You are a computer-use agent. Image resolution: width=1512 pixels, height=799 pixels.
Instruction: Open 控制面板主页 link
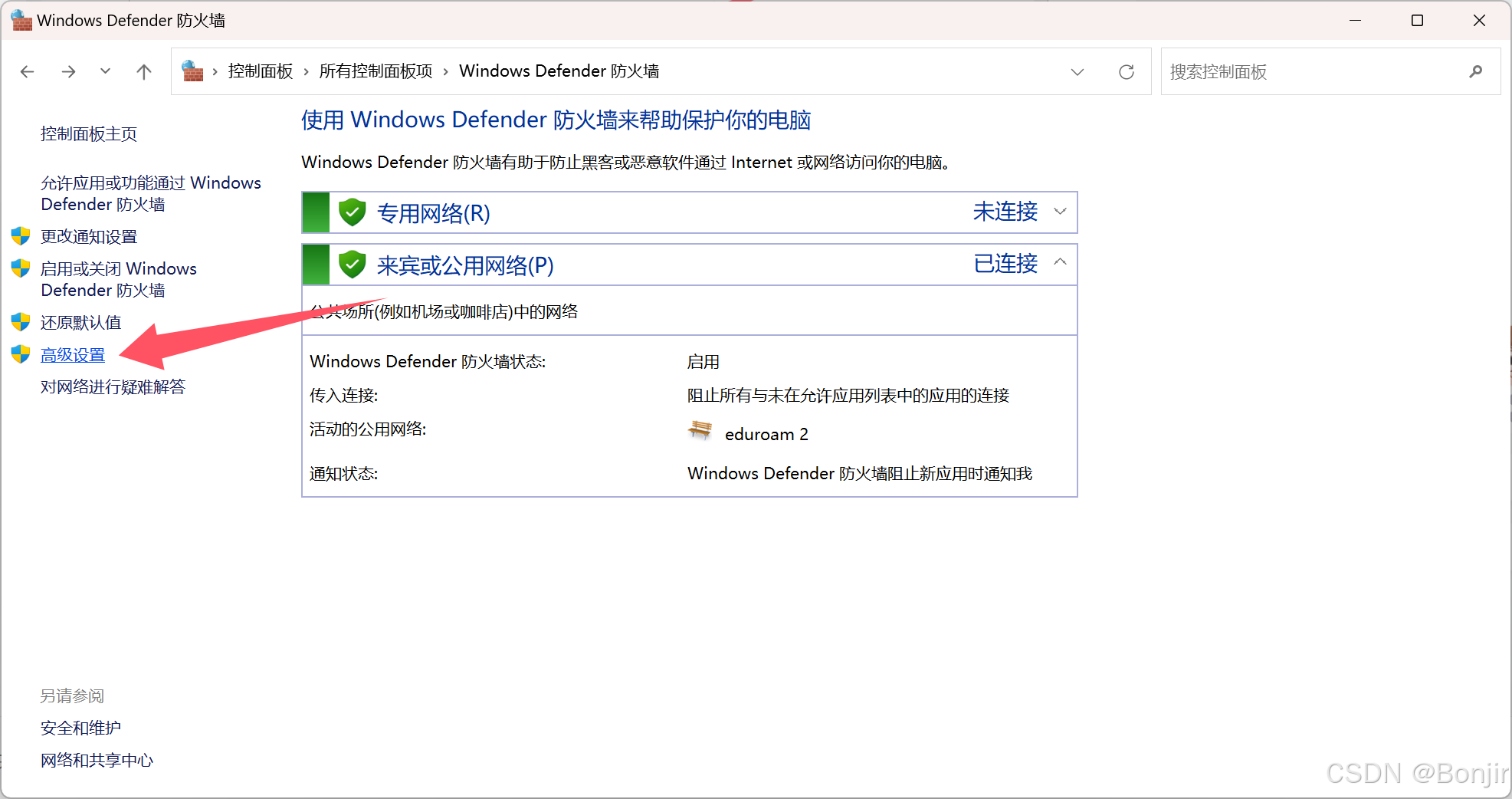89,134
